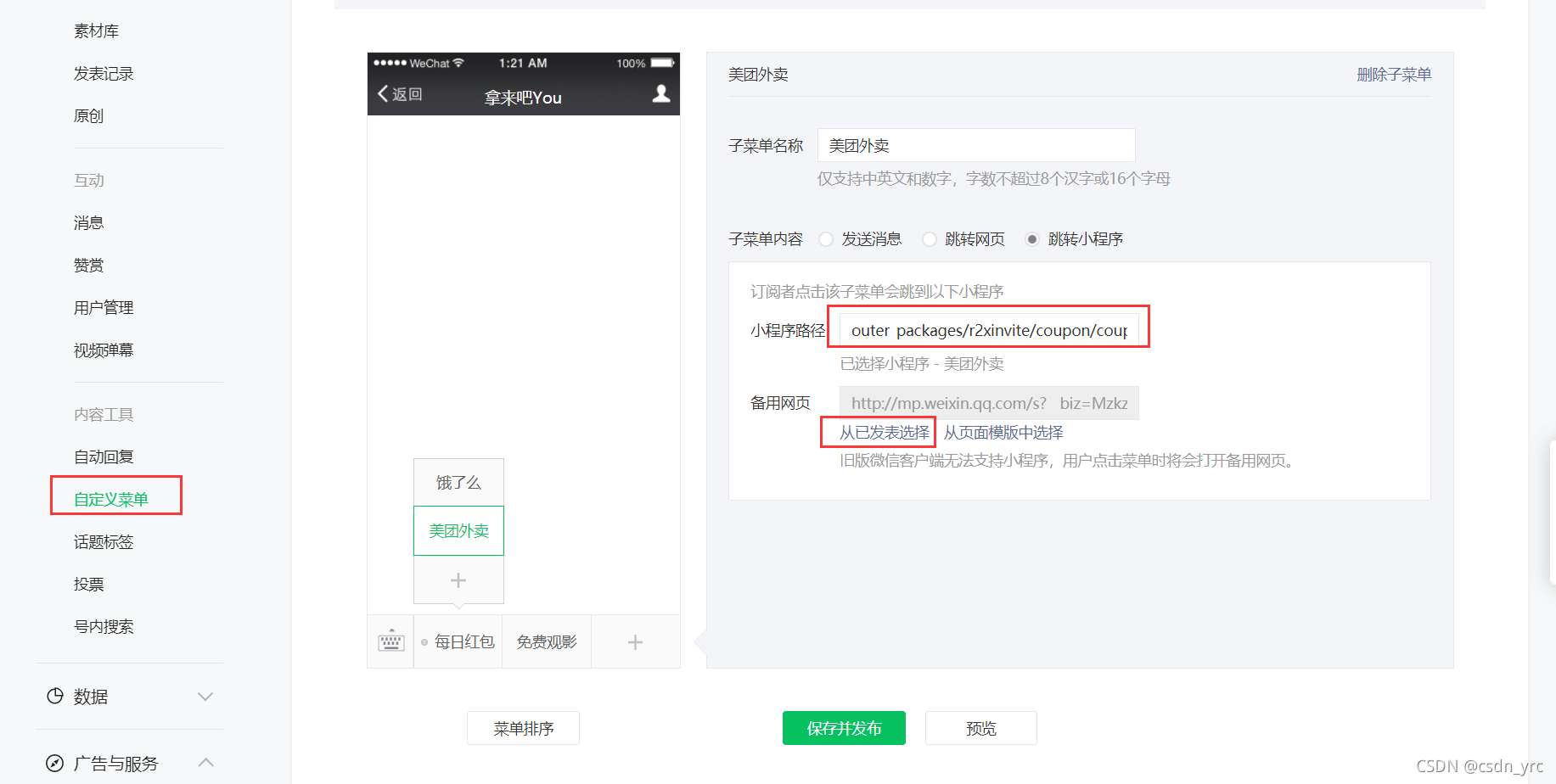1556x784 pixels.
Task: Select the 免费观影 main menu
Action: pyautogui.click(x=547, y=642)
